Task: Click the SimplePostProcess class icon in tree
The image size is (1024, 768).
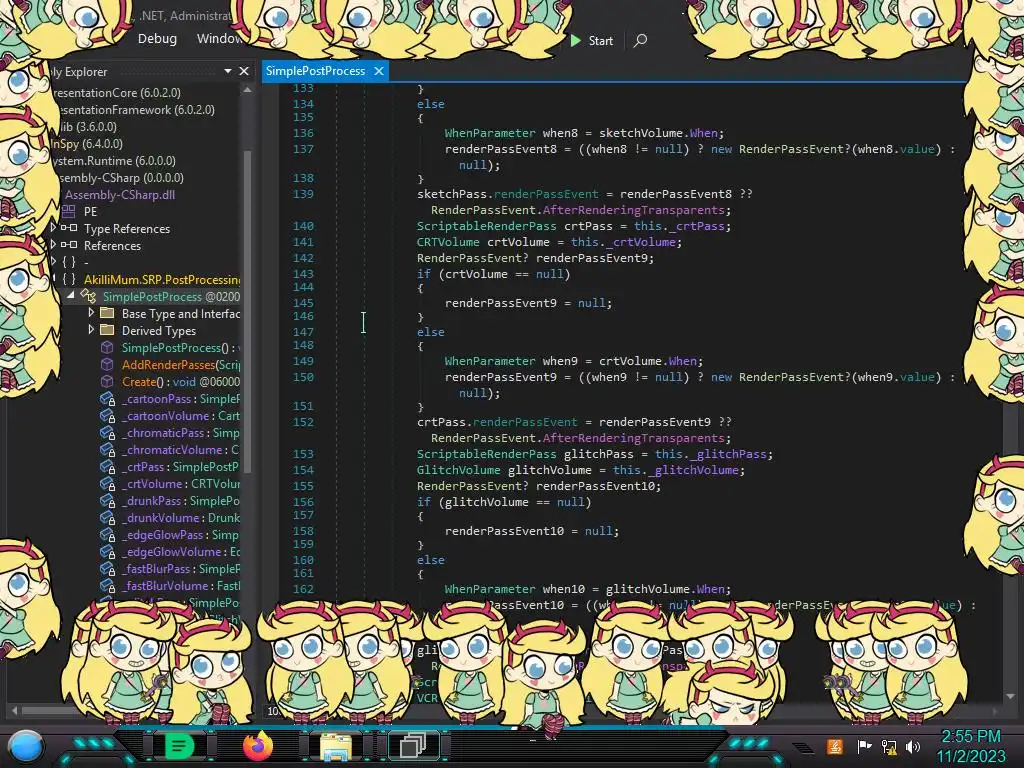Action: click(88, 296)
